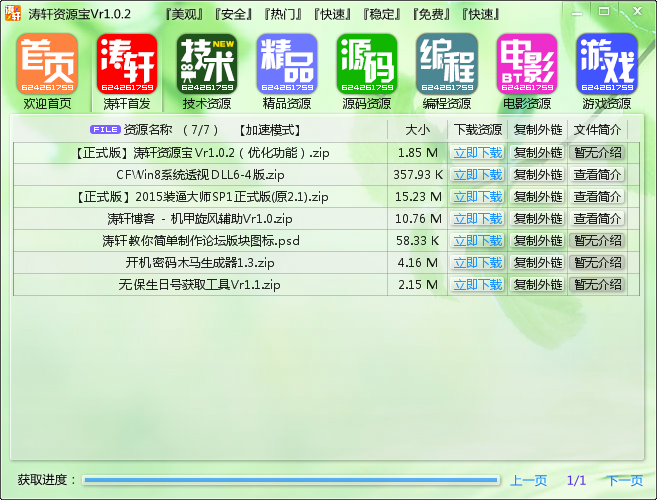The image size is (657, 500).
Task: Click the 大小 column header
Action: (417, 130)
